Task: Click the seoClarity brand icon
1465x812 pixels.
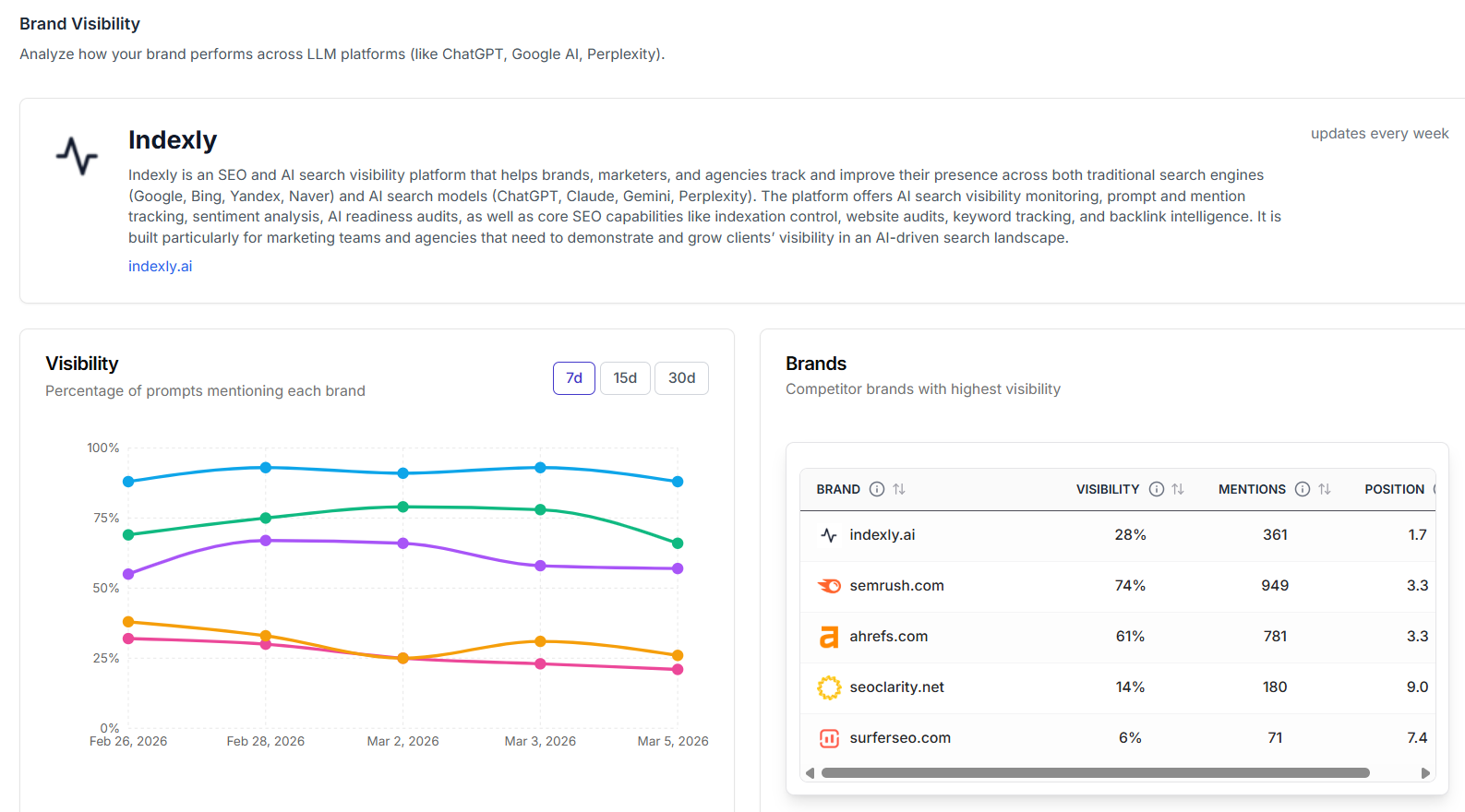Action: [x=829, y=687]
